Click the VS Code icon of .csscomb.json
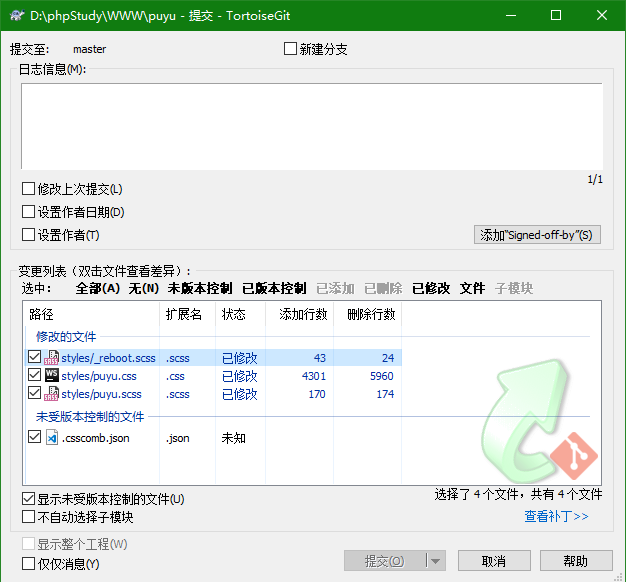The image size is (626, 582). pos(52,437)
